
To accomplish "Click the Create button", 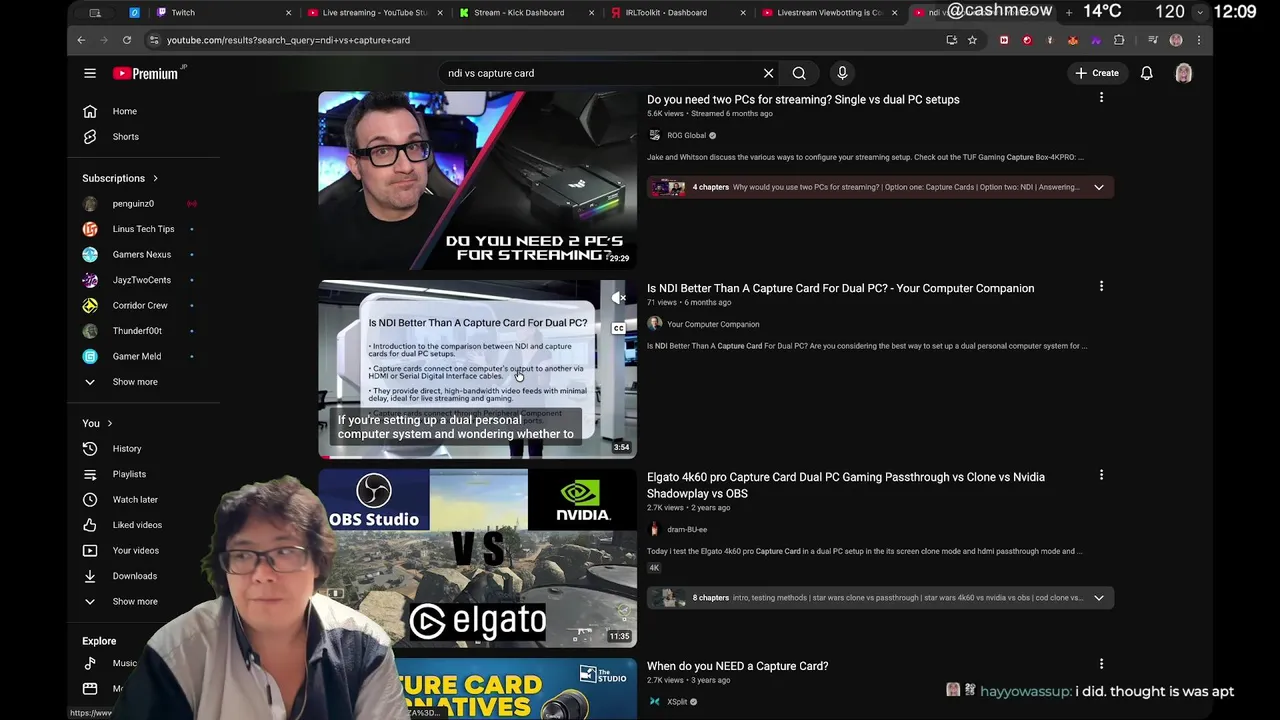I will point(1097,73).
